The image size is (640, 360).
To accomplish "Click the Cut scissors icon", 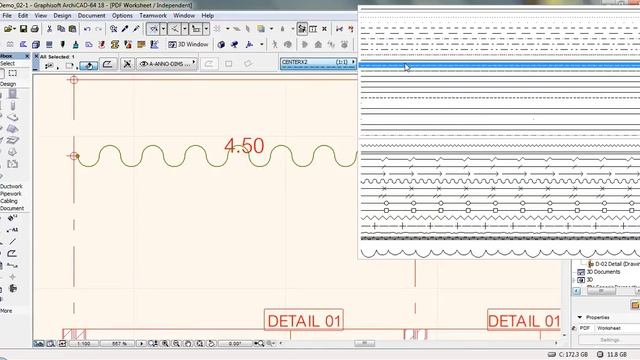I will click(x=49, y=29).
